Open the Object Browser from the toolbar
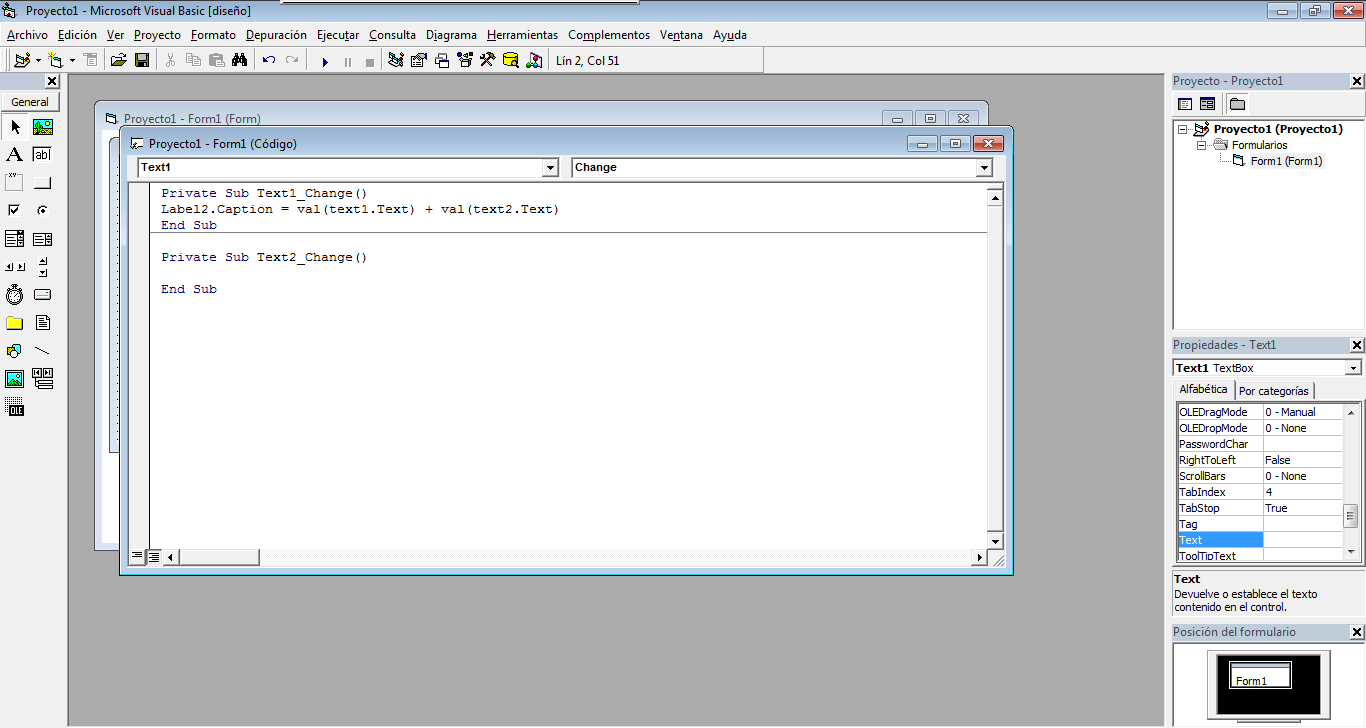The height and width of the screenshot is (728, 1366). 464,59
